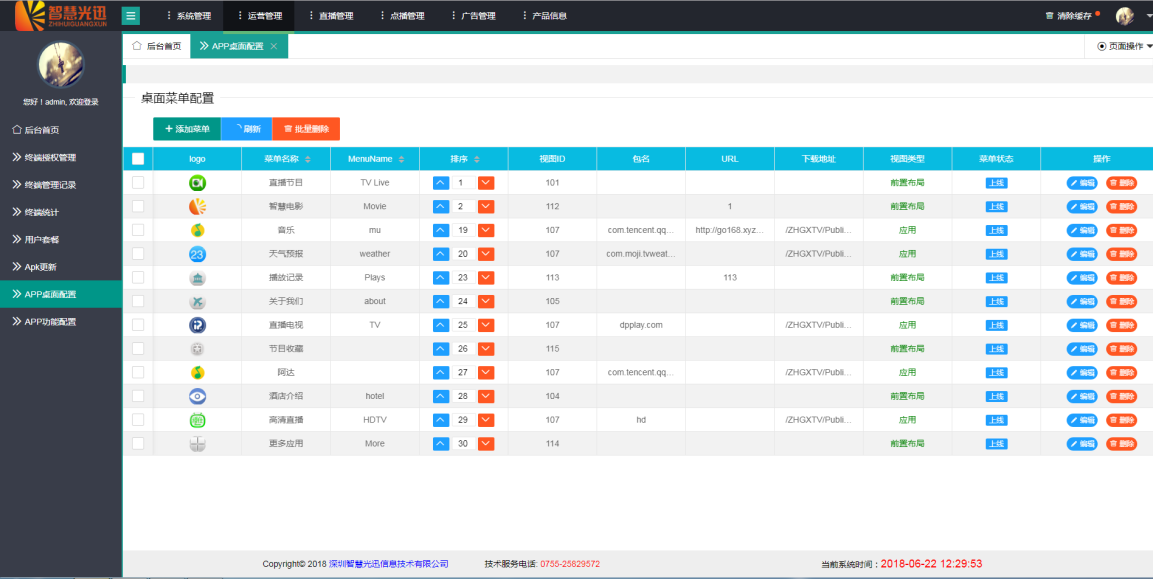Move 关于我们 down with the orange arrow

click(x=486, y=302)
